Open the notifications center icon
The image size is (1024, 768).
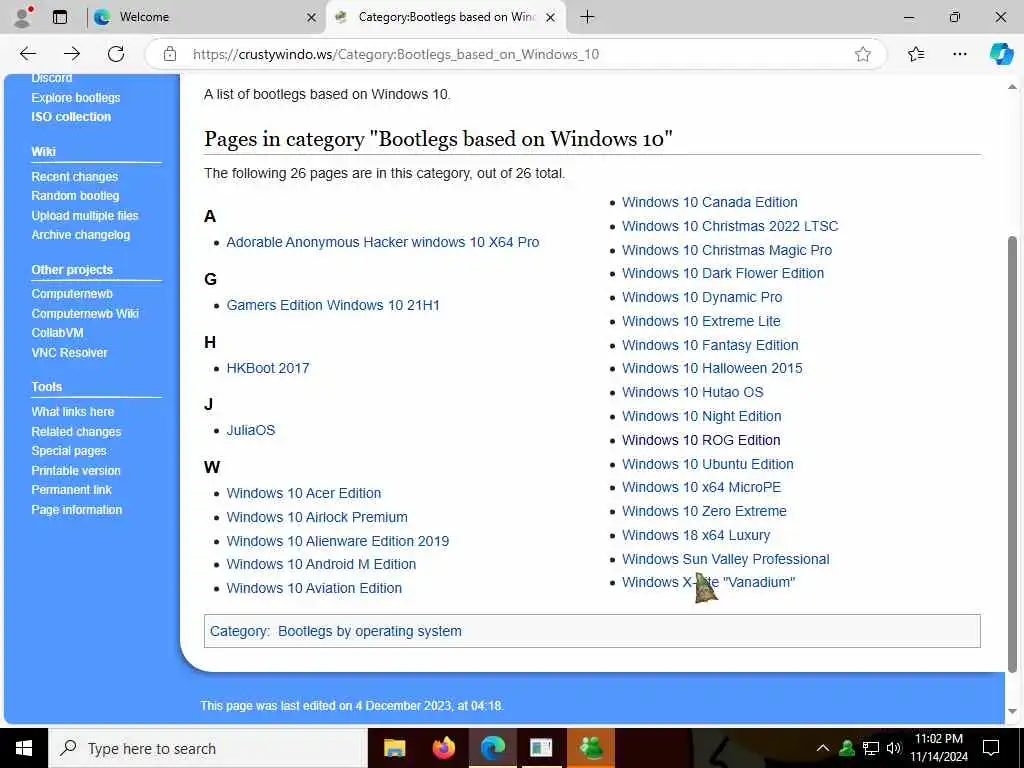coord(991,748)
